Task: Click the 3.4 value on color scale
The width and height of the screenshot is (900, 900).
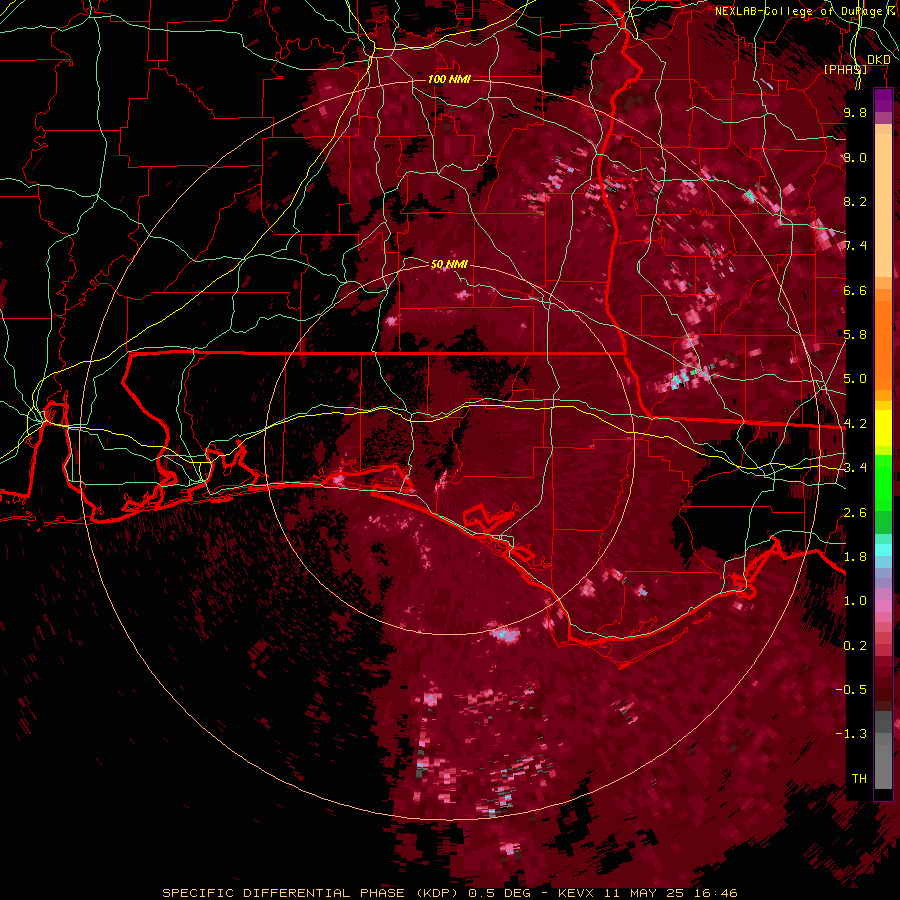Action: [x=855, y=468]
